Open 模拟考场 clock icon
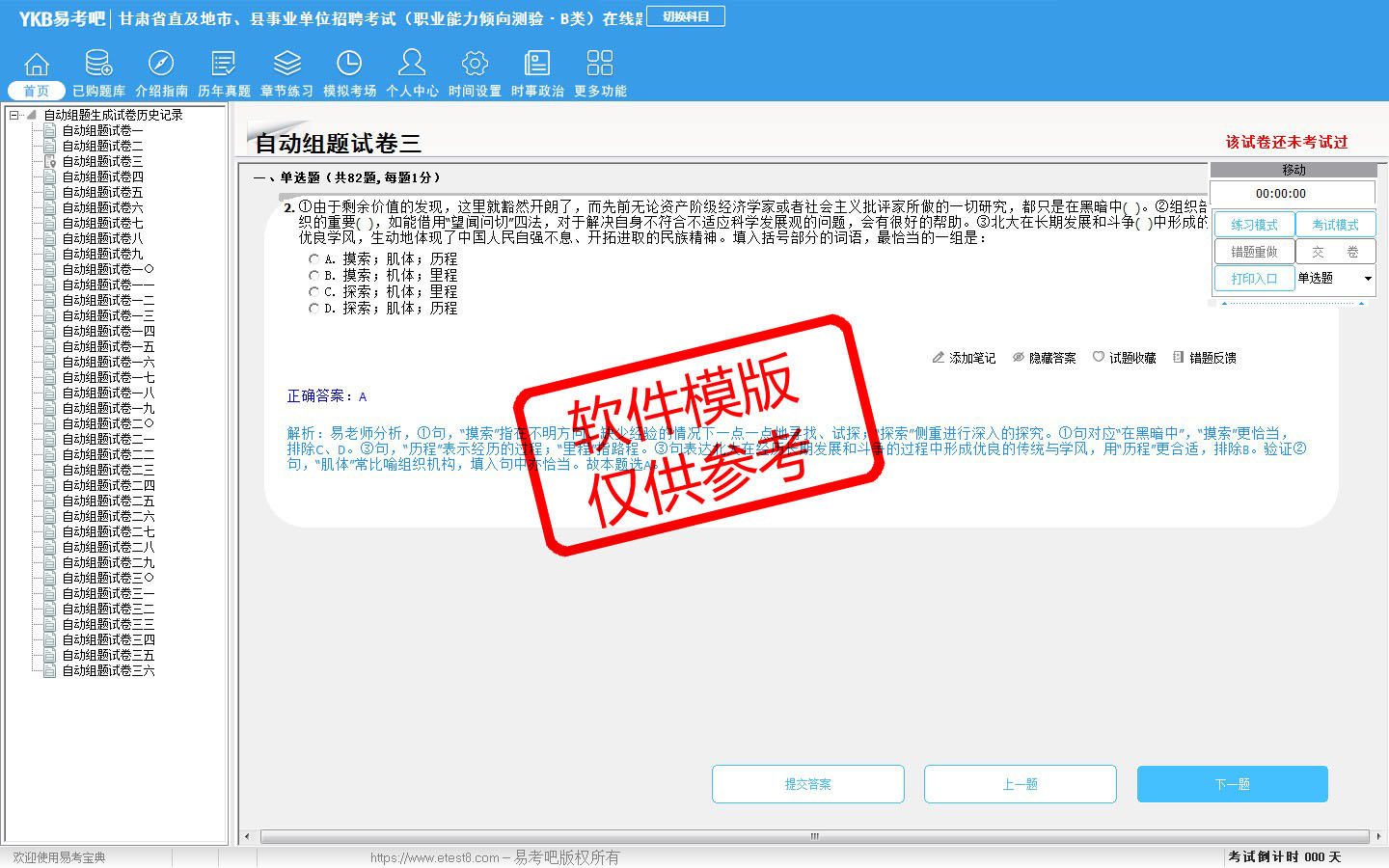Image resolution: width=1389 pixels, height=868 pixels. (x=349, y=65)
